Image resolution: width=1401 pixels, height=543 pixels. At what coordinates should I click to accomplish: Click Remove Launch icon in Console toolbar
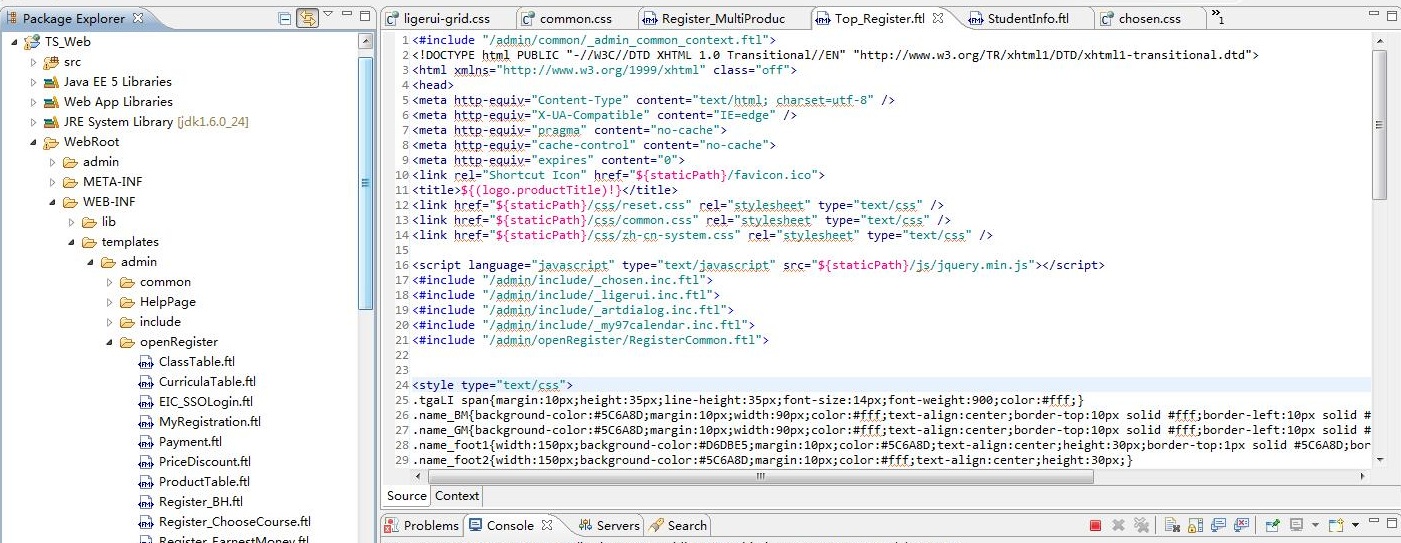[1118, 525]
